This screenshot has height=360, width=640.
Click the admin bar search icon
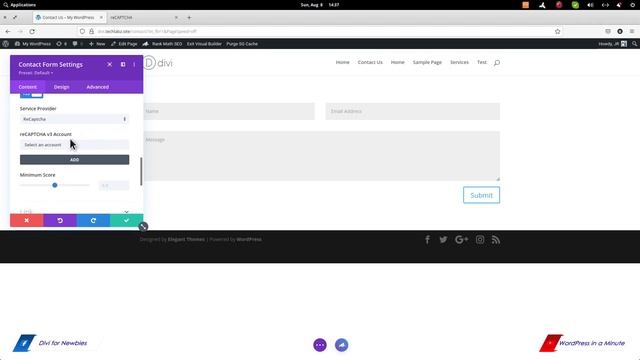(x=634, y=44)
